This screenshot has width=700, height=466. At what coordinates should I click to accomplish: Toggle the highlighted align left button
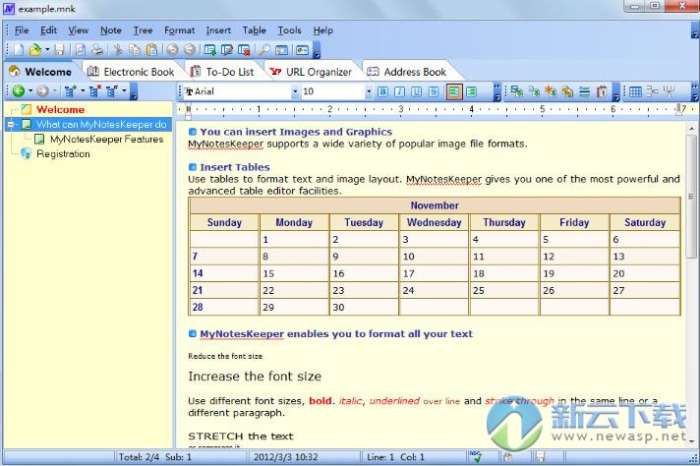click(453, 91)
